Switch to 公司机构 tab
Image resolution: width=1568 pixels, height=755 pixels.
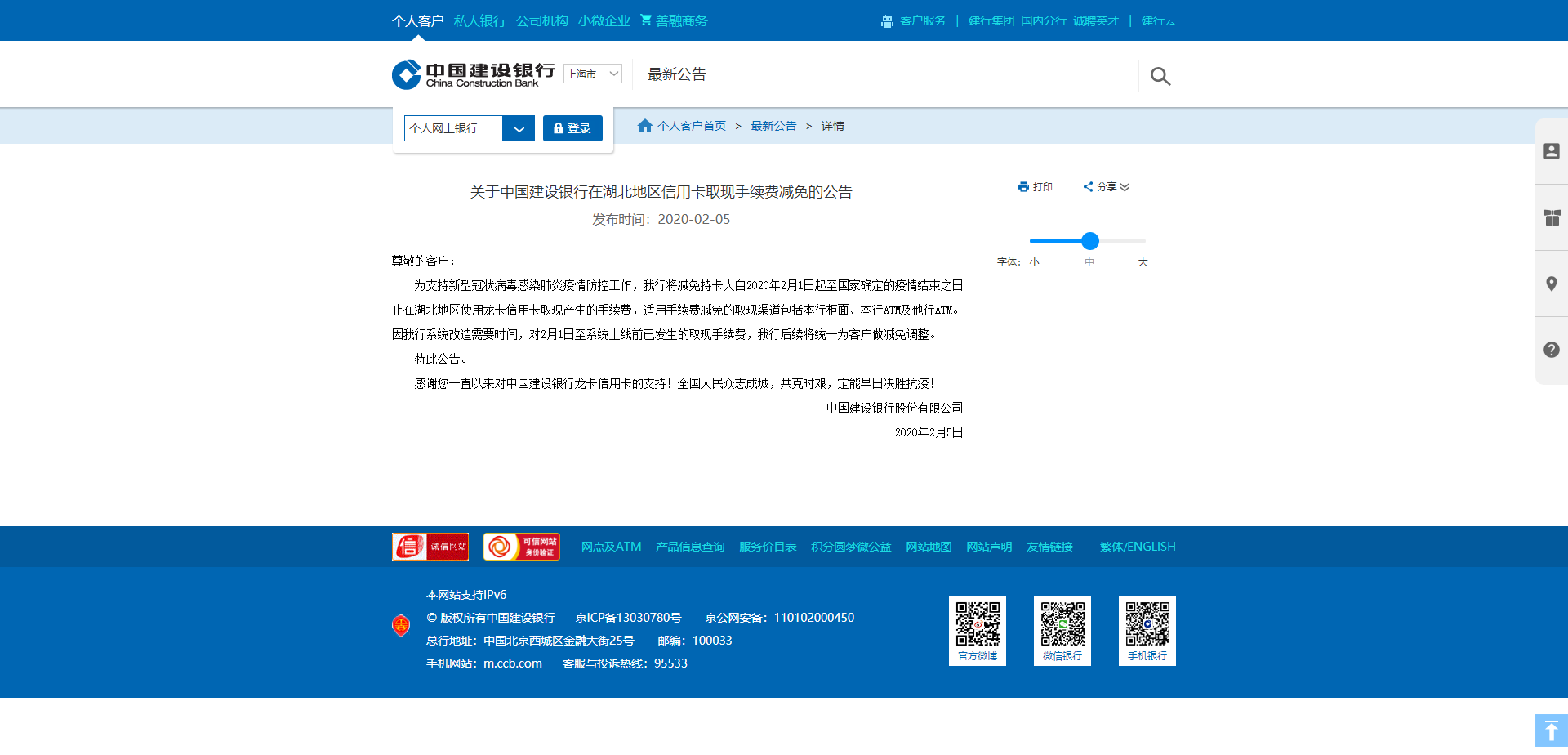(x=541, y=20)
